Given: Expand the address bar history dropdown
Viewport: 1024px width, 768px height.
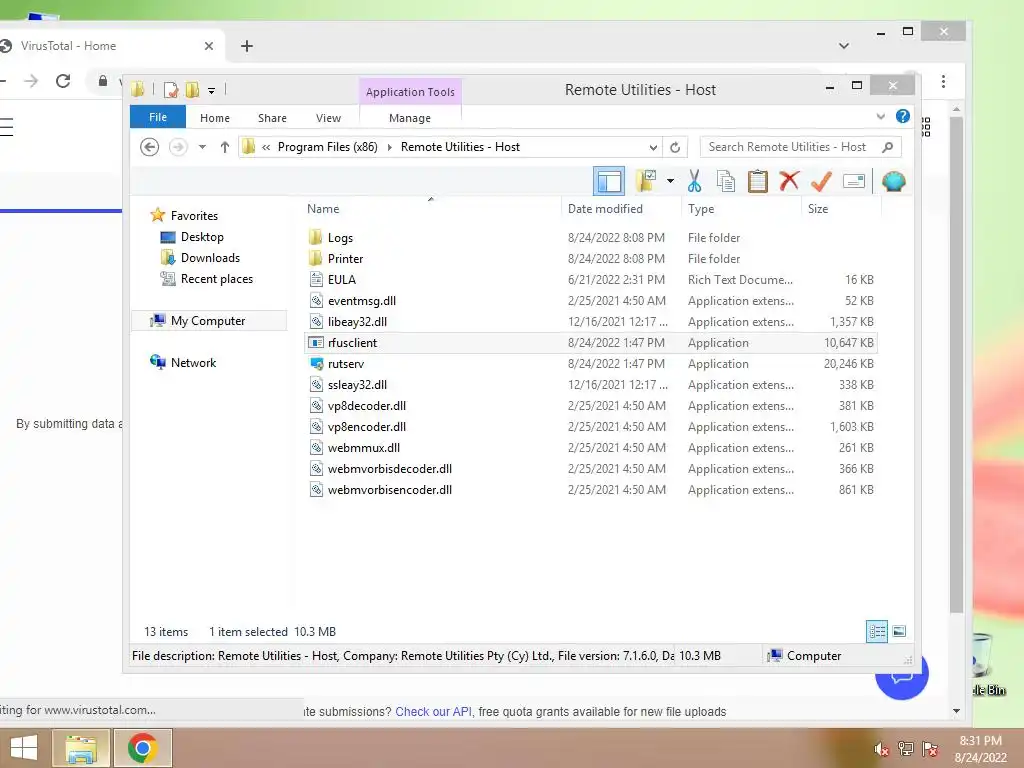Looking at the screenshot, I should (653, 147).
